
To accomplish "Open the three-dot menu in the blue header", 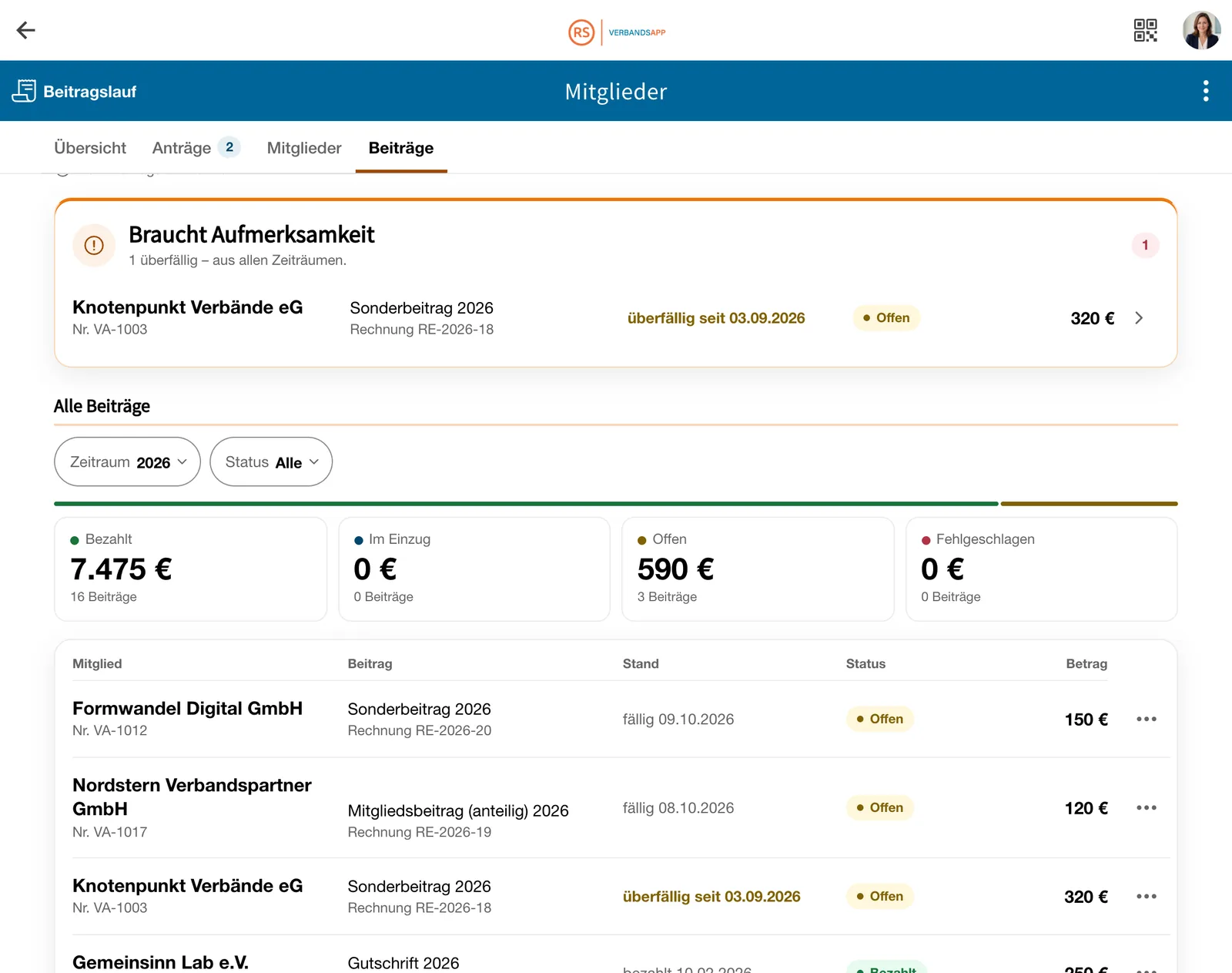I will pos(1206,91).
